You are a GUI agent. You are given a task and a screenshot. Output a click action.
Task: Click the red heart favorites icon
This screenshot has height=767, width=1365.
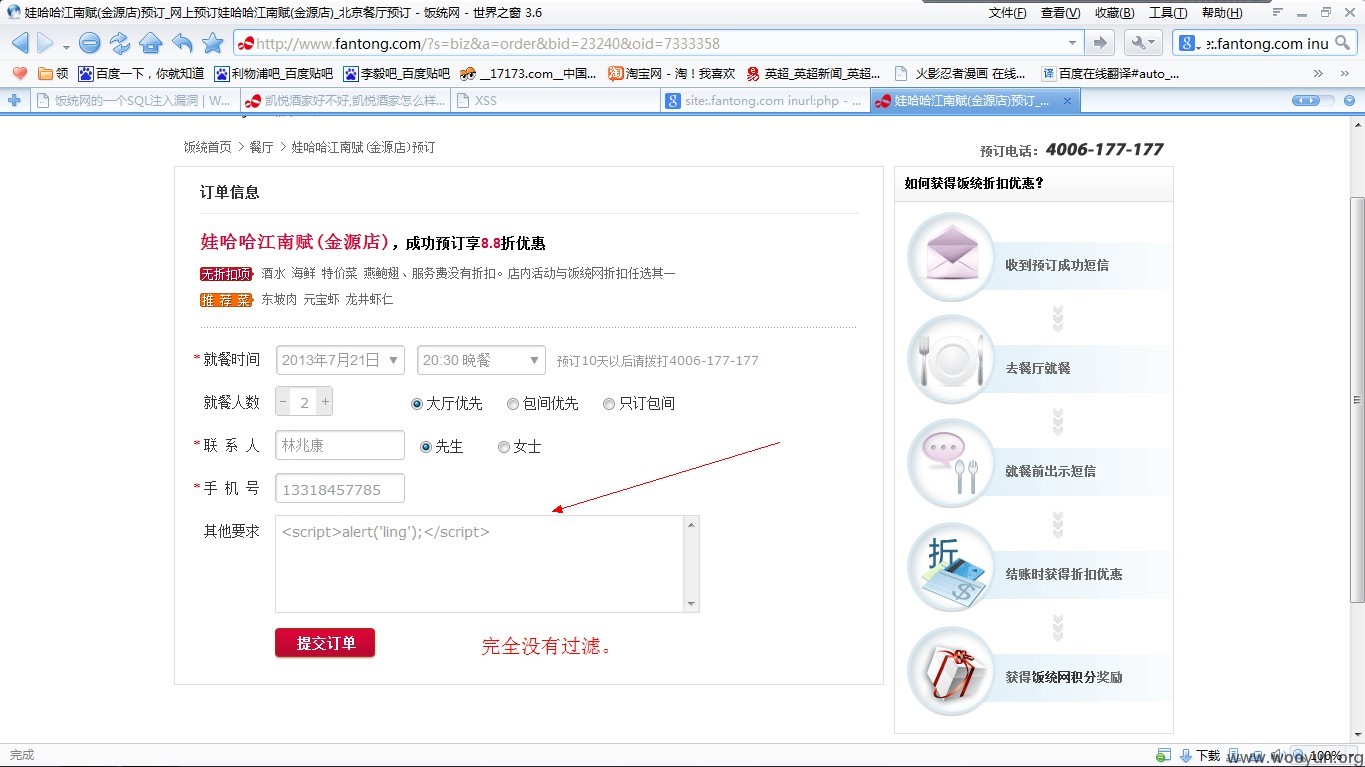[19, 73]
